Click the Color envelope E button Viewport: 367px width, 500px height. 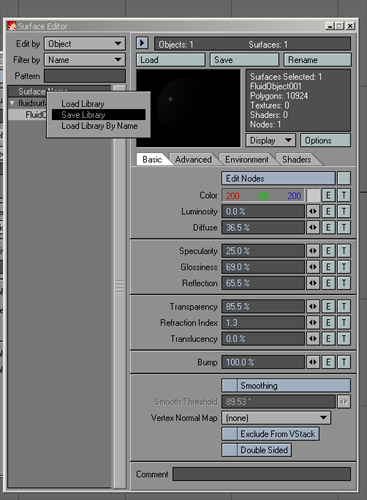(328, 195)
